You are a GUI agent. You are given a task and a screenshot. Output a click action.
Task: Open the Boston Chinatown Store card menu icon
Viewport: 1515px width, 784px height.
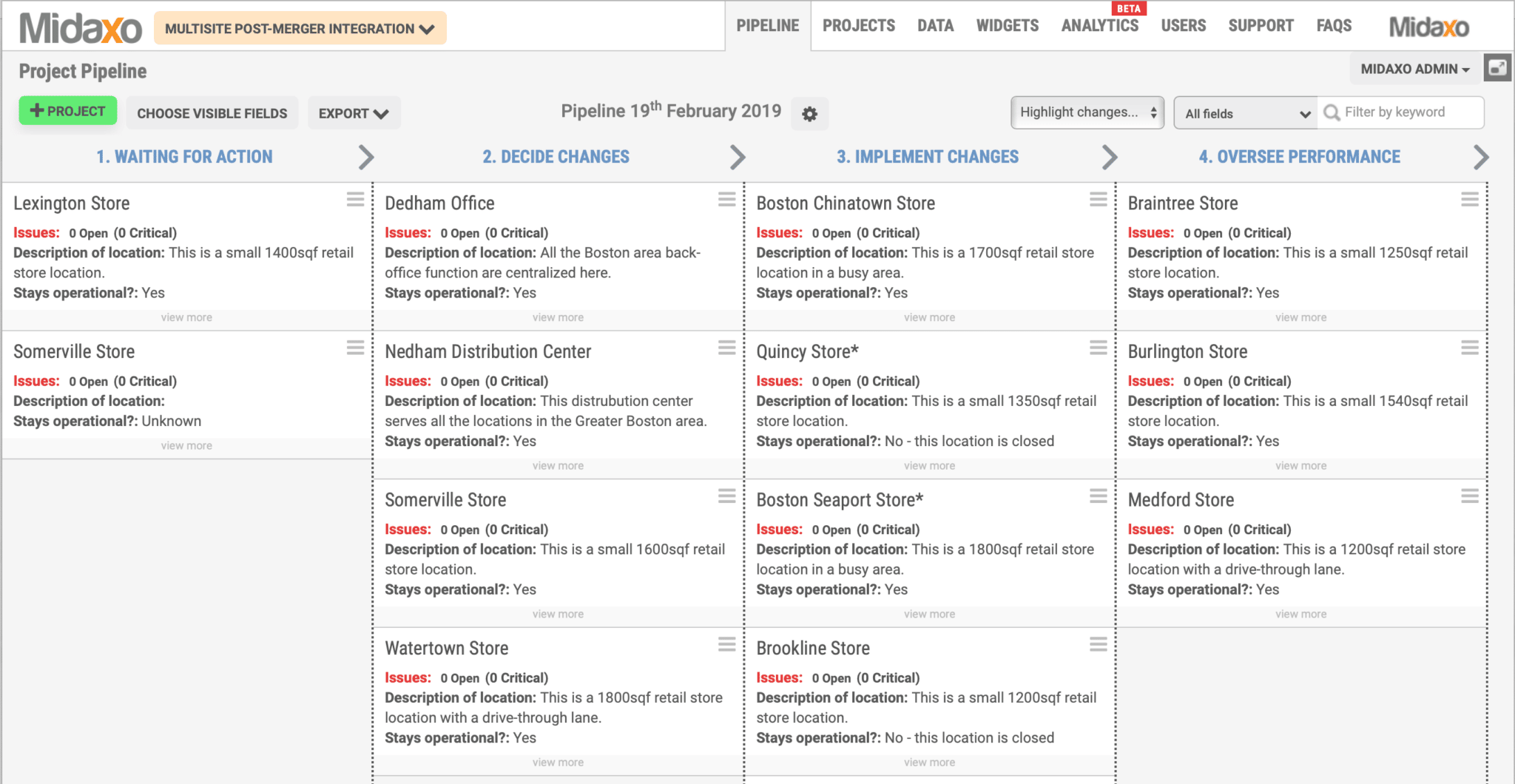tap(1098, 200)
